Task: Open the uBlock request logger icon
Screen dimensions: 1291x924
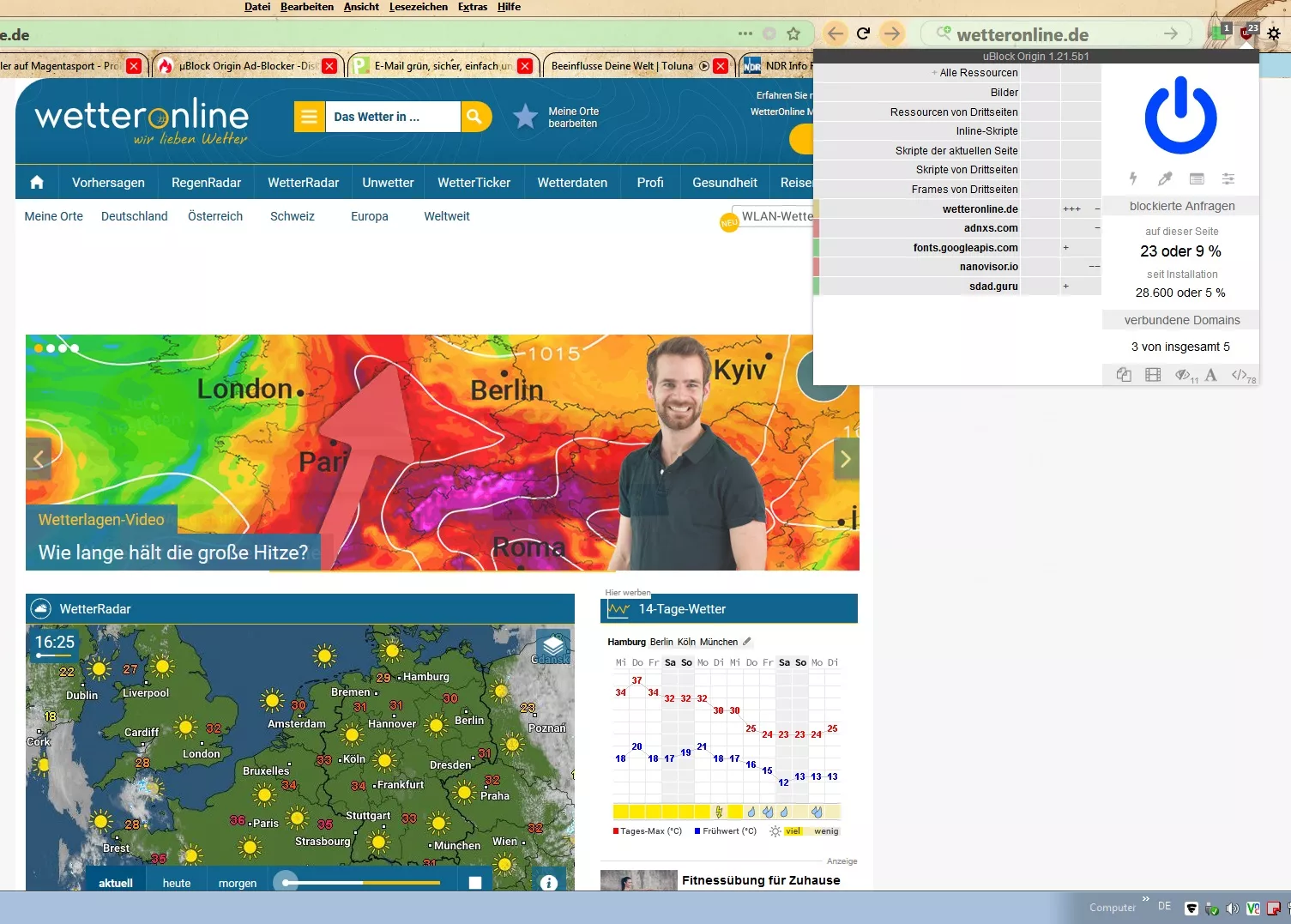Action: 1197,178
